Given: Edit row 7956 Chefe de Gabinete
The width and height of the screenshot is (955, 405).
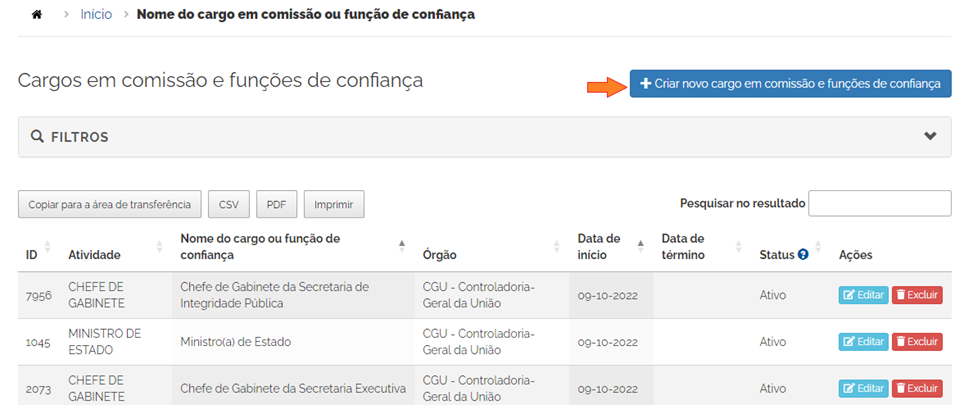Looking at the screenshot, I should pos(863,295).
